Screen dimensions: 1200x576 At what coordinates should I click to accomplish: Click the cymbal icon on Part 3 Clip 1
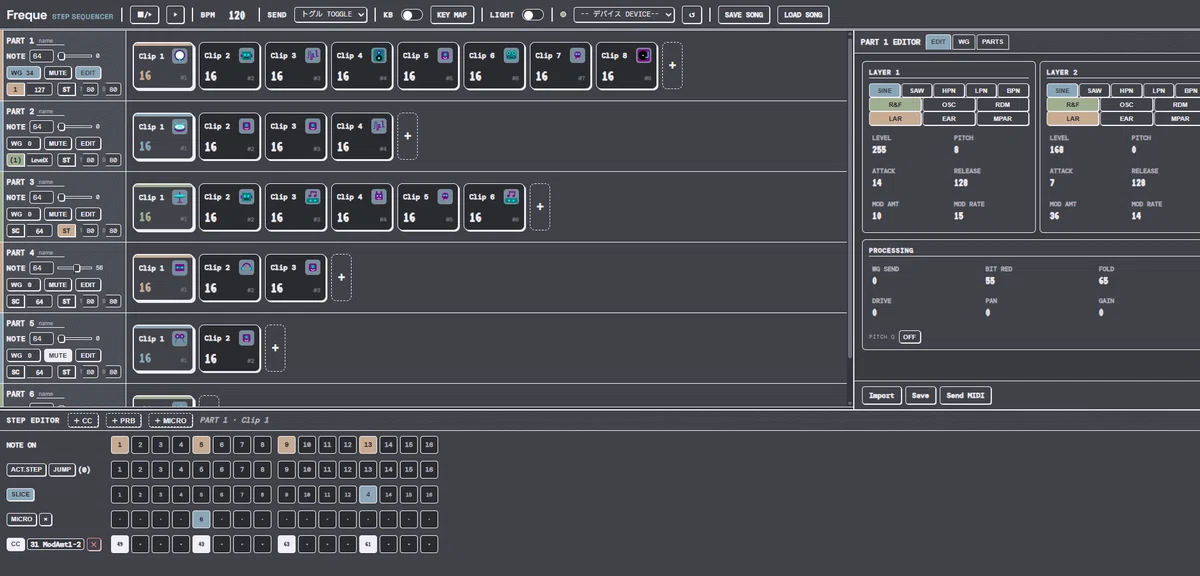tap(179, 197)
